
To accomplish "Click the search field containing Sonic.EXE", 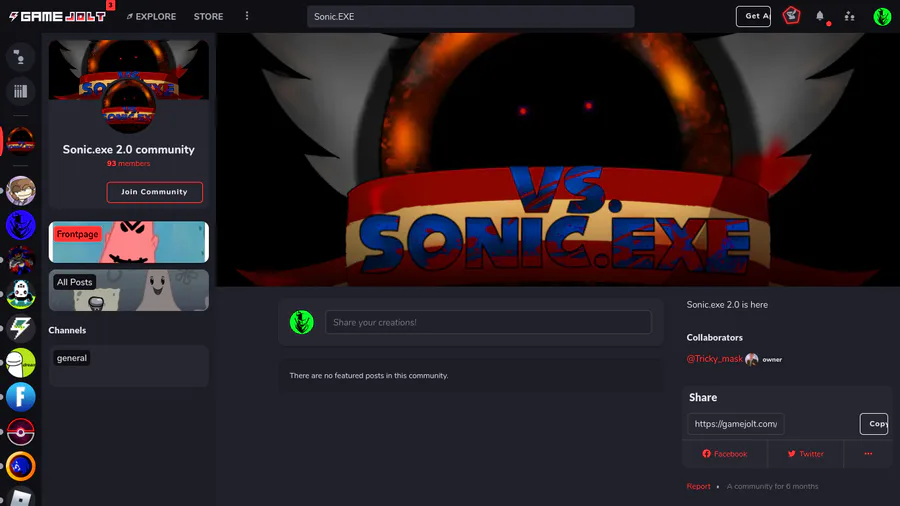I will click(471, 17).
